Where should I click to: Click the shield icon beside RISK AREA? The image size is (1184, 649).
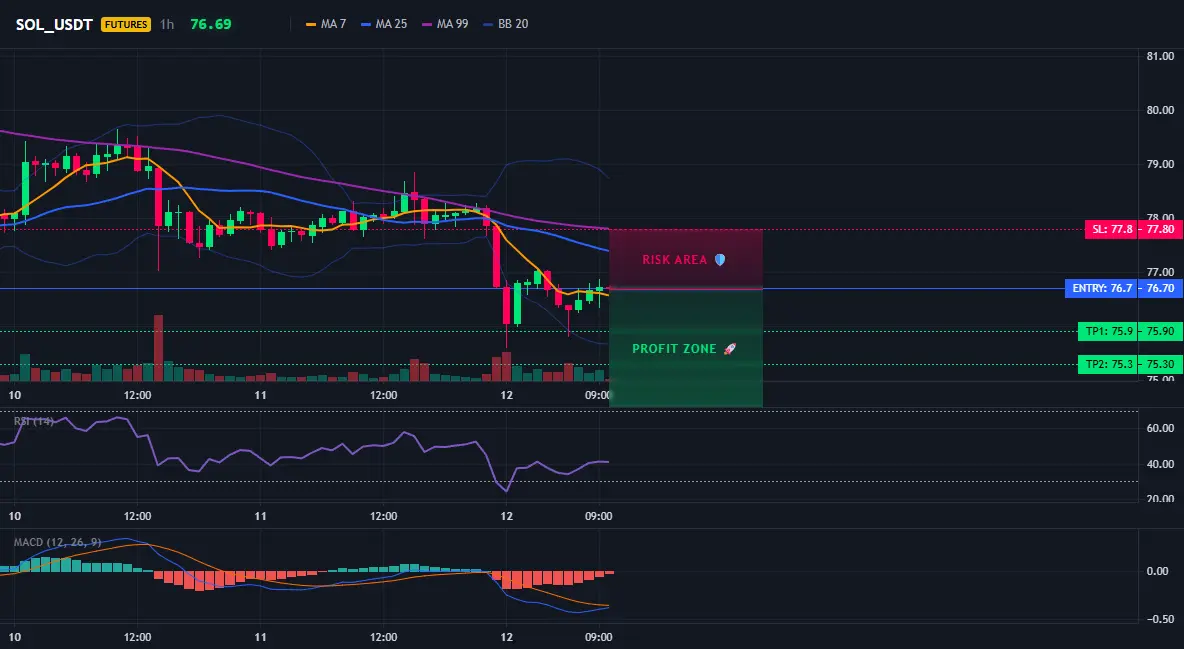click(x=720, y=260)
